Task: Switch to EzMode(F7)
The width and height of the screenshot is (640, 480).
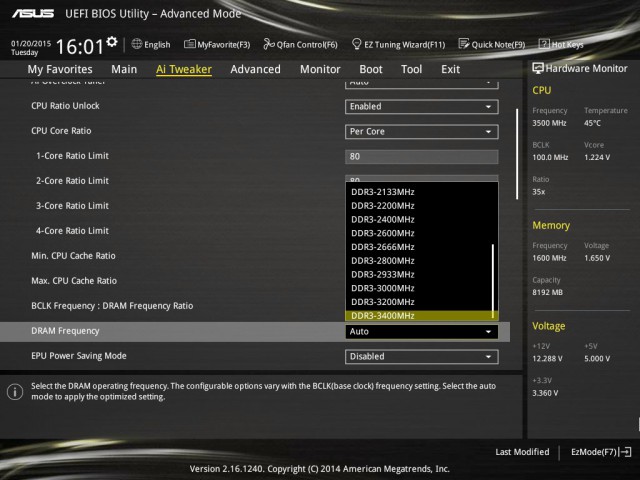Action: [601, 452]
